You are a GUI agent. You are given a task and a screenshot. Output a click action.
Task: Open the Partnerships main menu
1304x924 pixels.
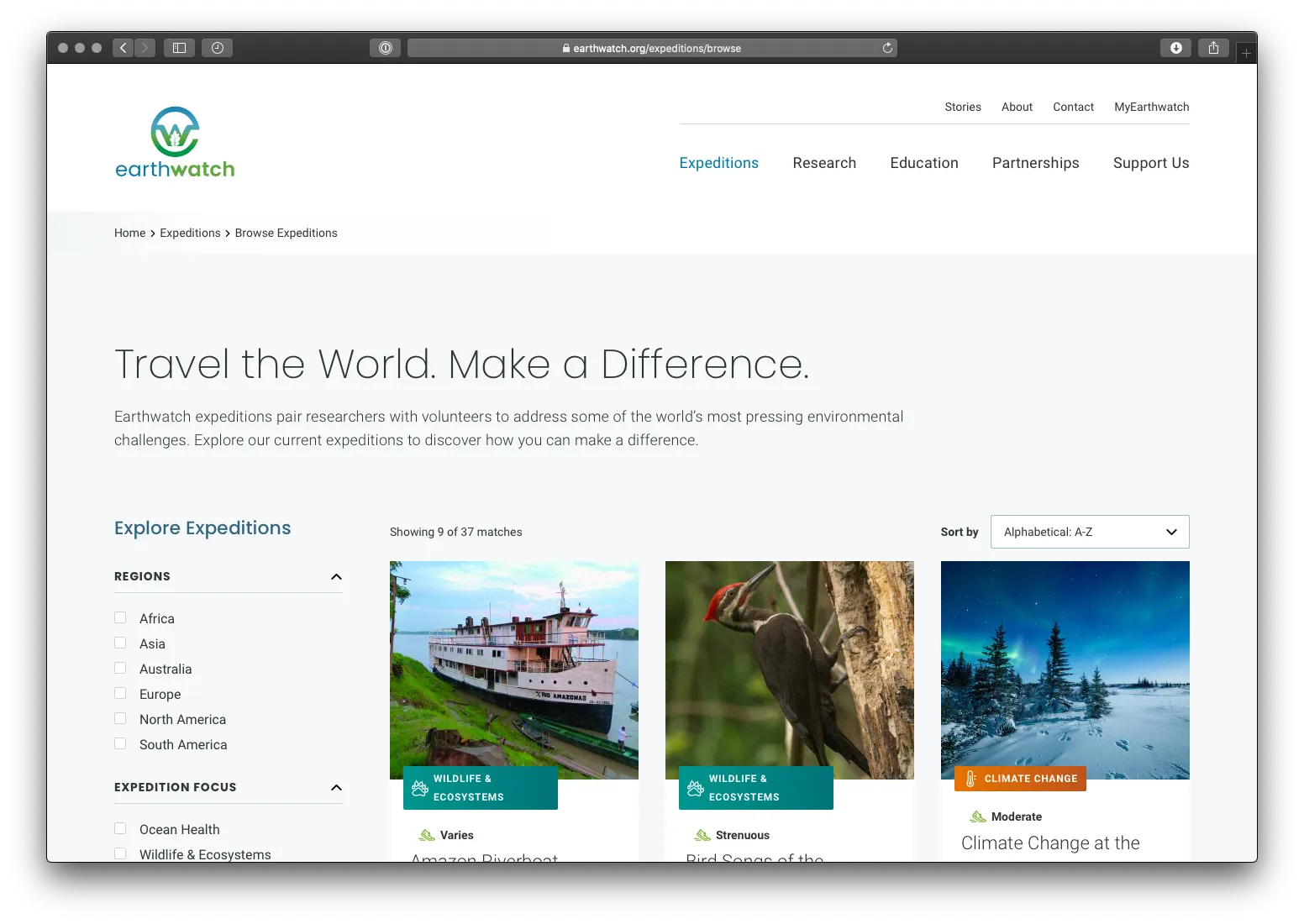tap(1035, 163)
